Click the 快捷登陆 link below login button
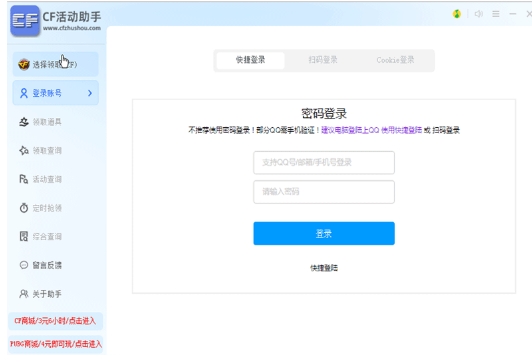This screenshot has width=532, height=363. coord(324,268)
